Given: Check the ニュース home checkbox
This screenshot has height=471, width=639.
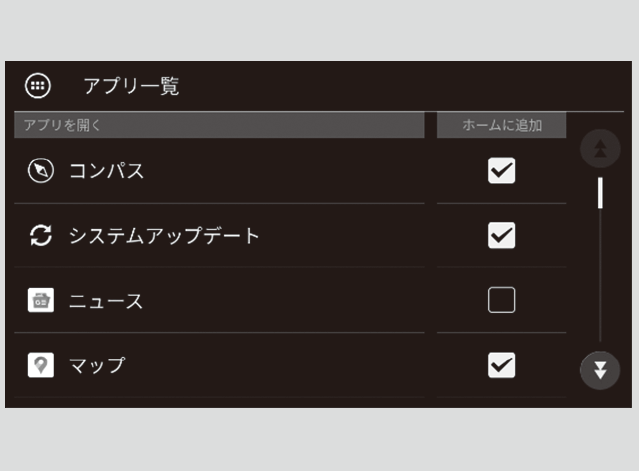Looking at the screenshot, I should 501,300.
